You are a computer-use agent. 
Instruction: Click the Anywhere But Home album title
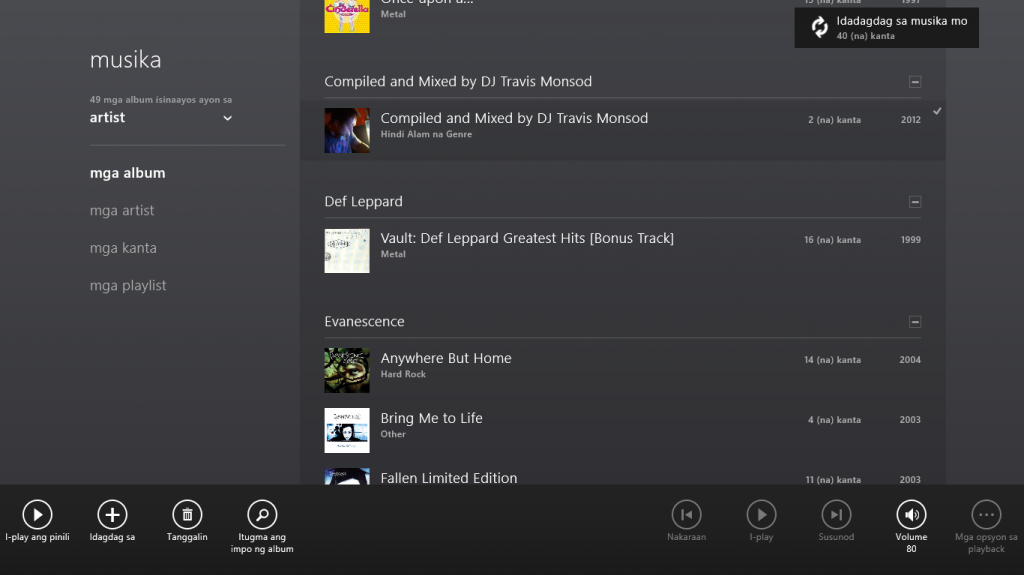pos(446,358)
